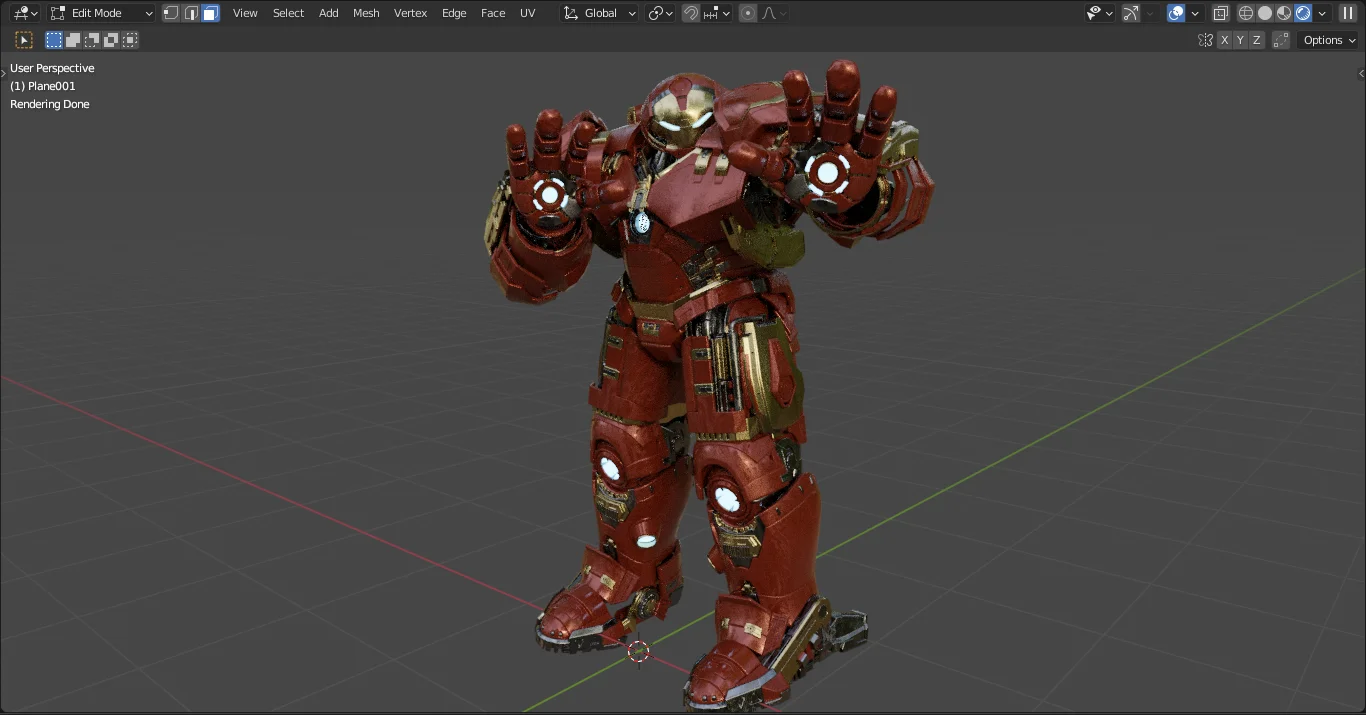Select the Edge select mode icon
Viewport: 1366px width, 715px height.
(x=191, y=13)
